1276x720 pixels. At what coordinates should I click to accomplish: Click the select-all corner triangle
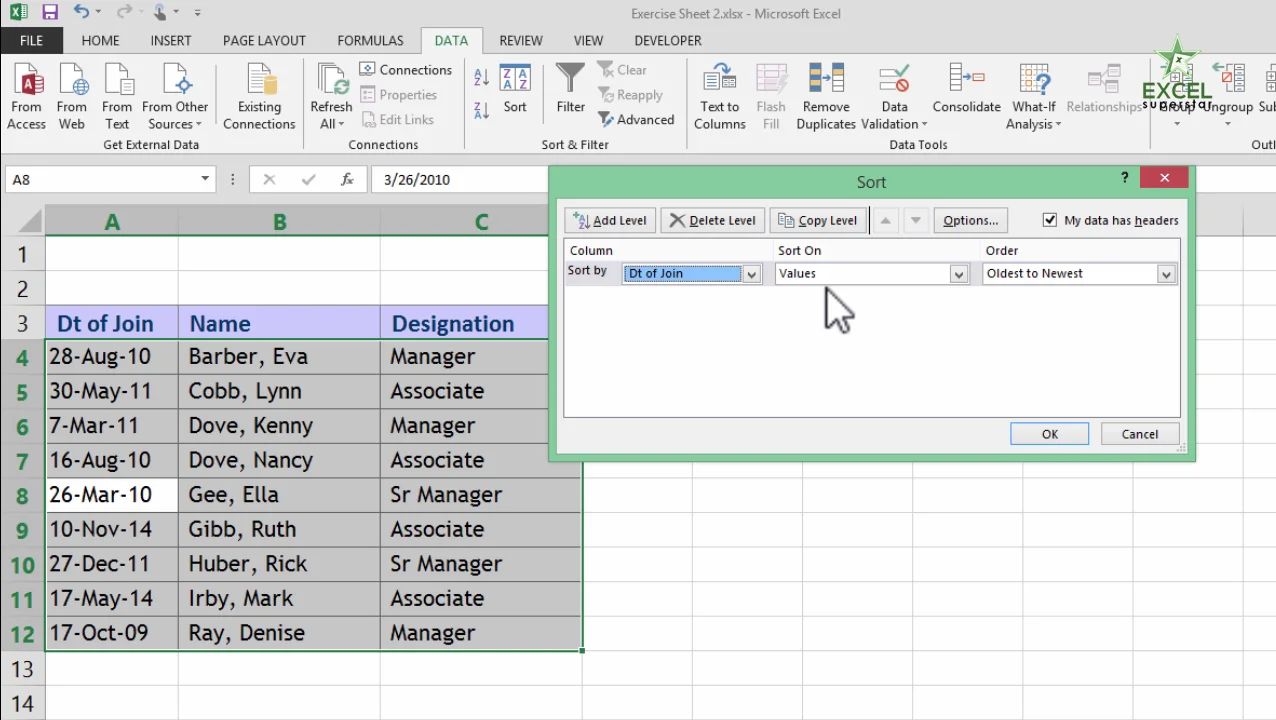[28, 222]
